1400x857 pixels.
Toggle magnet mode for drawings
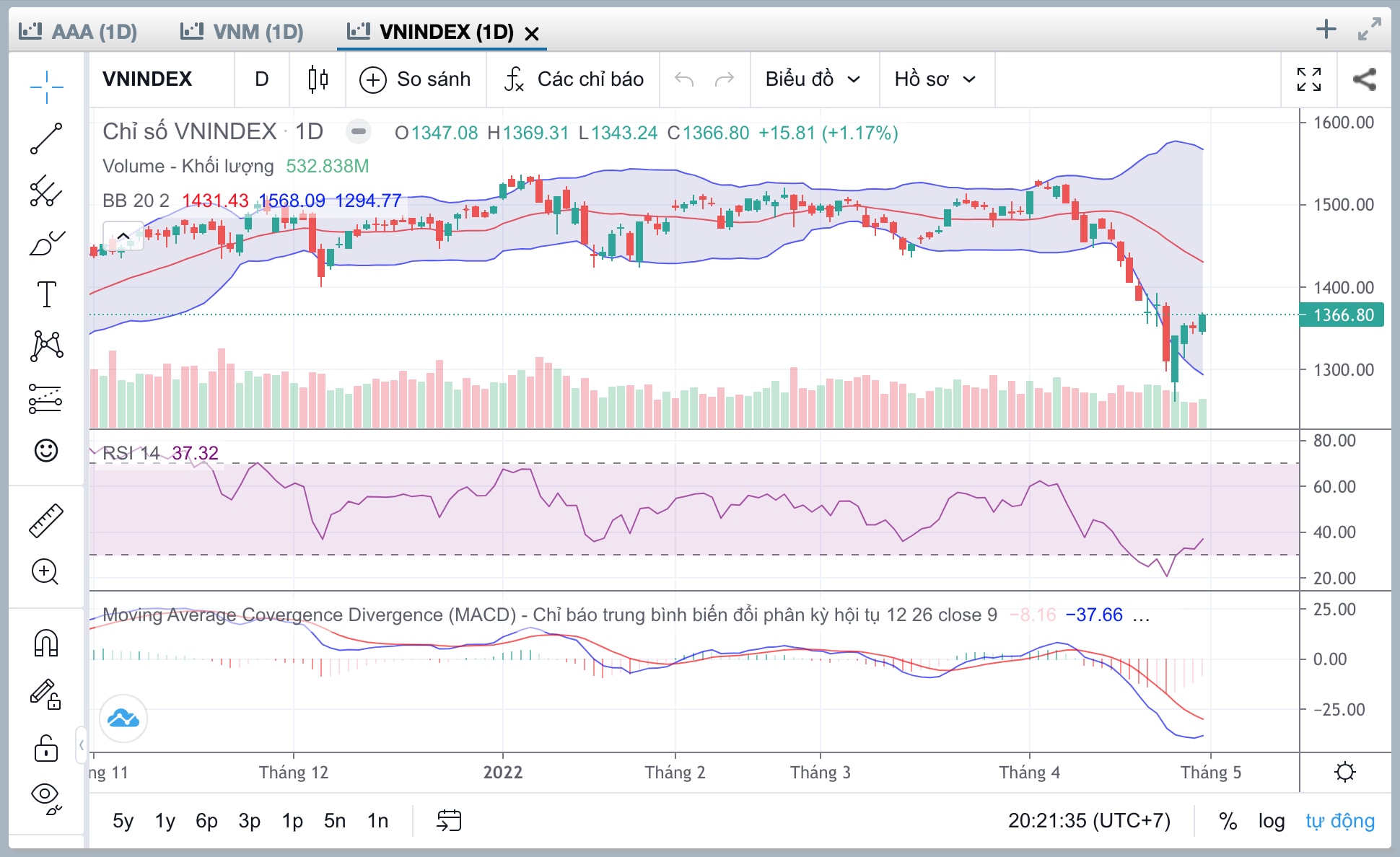pos(46,643)
